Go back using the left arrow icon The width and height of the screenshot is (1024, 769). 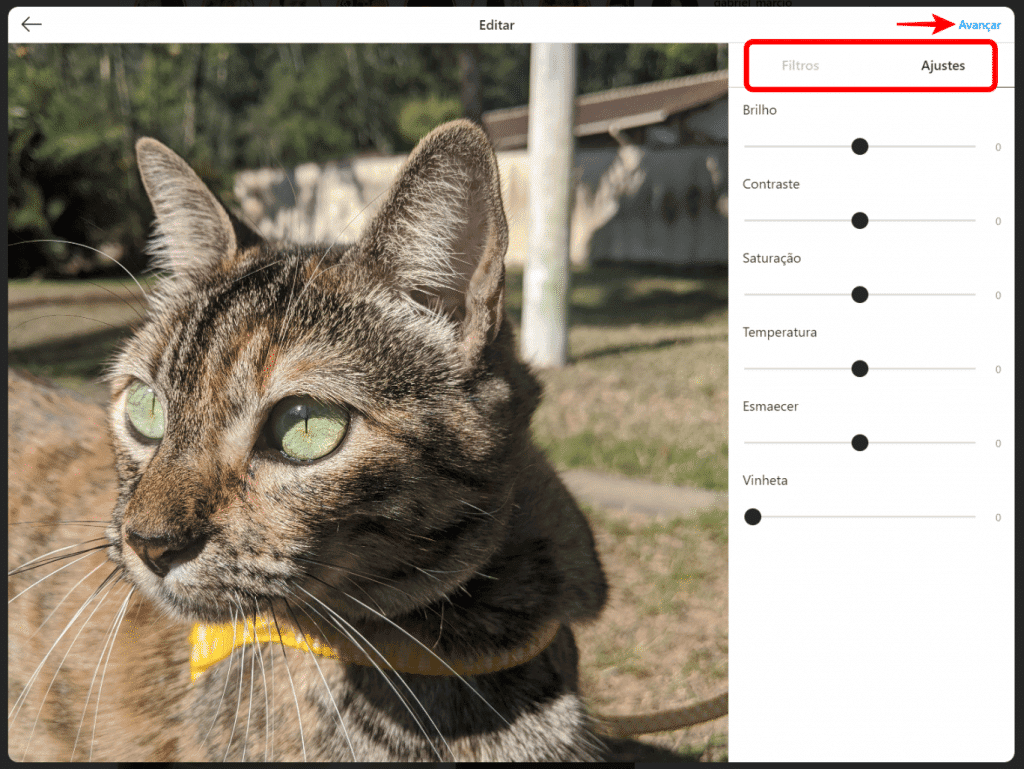click(x=31, y=25)
